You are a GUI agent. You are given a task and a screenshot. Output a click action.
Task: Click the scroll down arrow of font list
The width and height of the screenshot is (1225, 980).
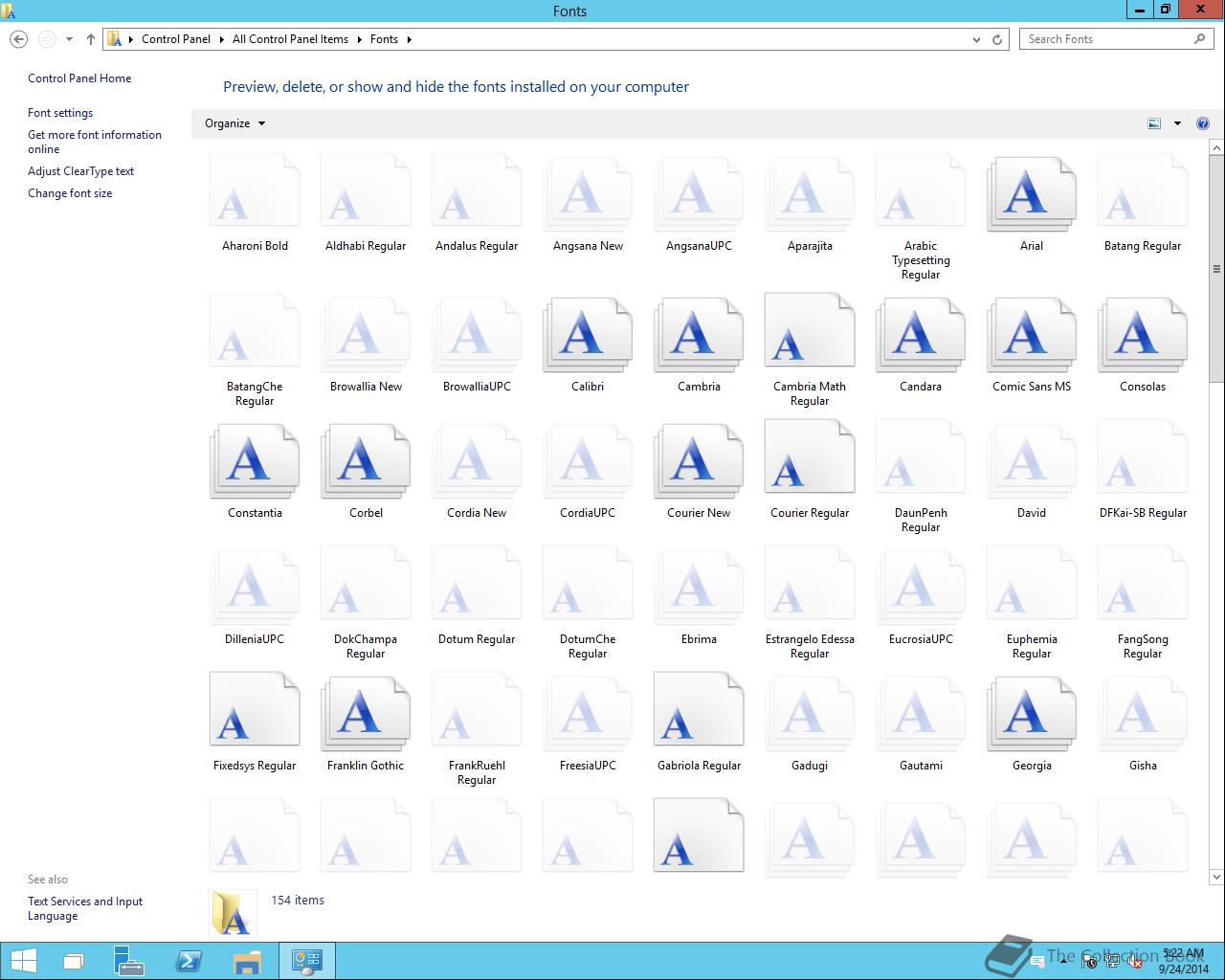pyautogui.click(x=1217, y=876)
